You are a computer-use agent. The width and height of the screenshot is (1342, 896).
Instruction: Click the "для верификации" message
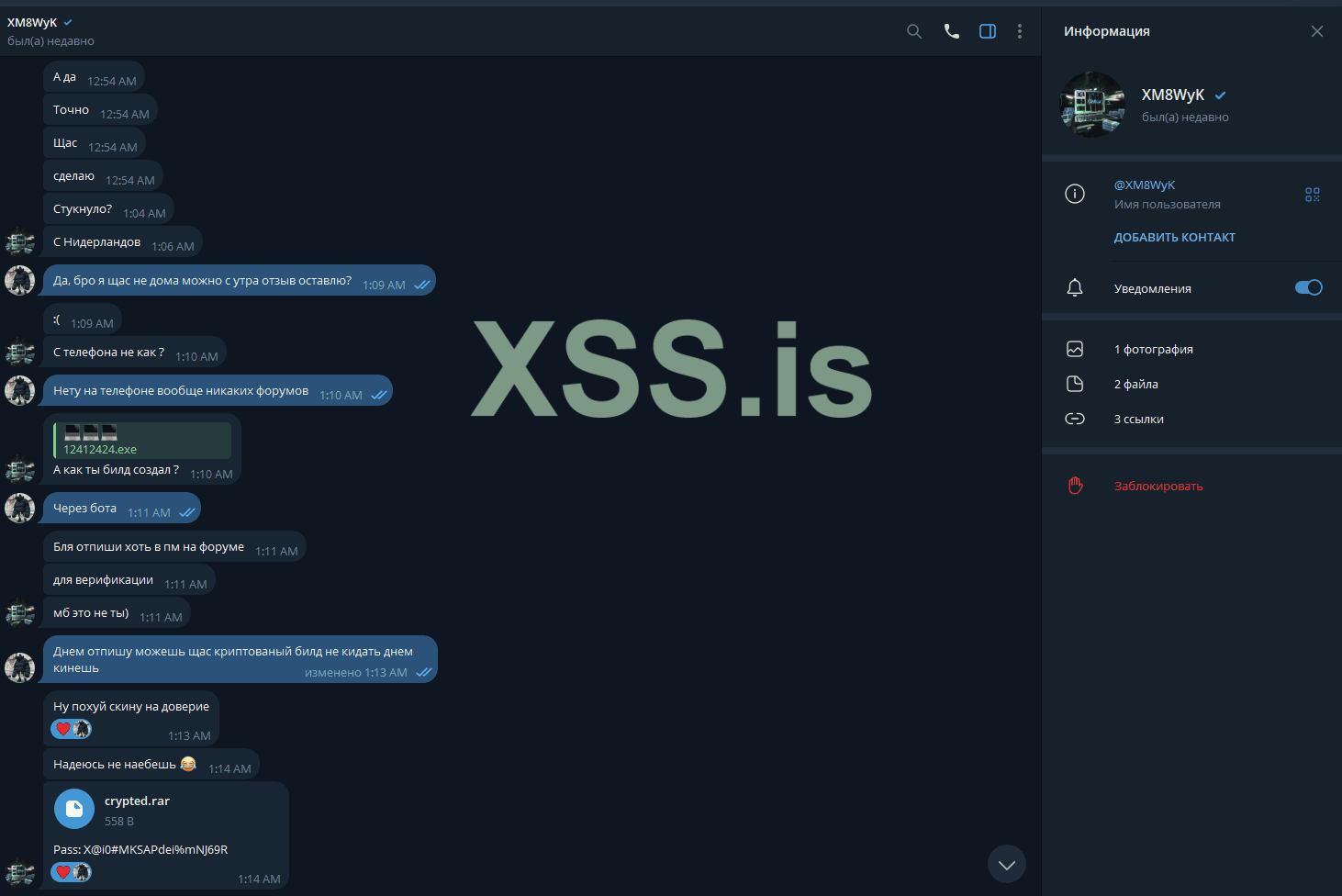[x=129, y=580]
